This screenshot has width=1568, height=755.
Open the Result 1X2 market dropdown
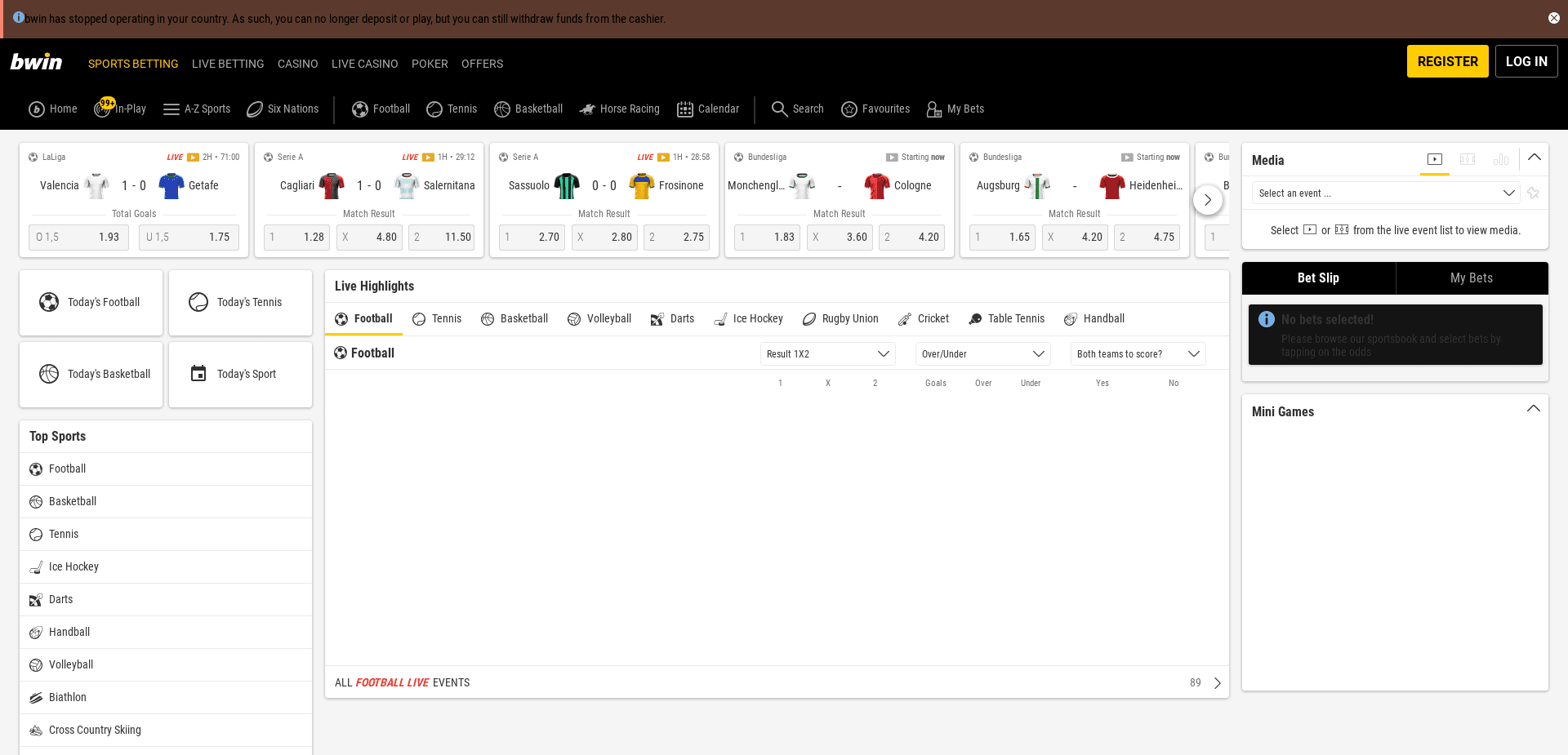pyautogui.click(x=826, y=353)
